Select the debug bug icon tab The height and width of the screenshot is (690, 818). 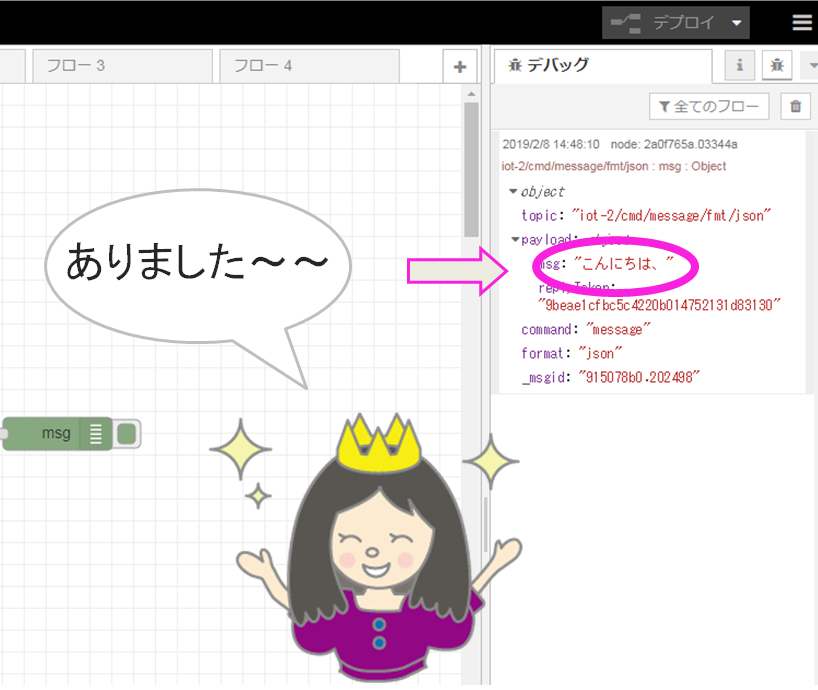click(x=777, y=65)
